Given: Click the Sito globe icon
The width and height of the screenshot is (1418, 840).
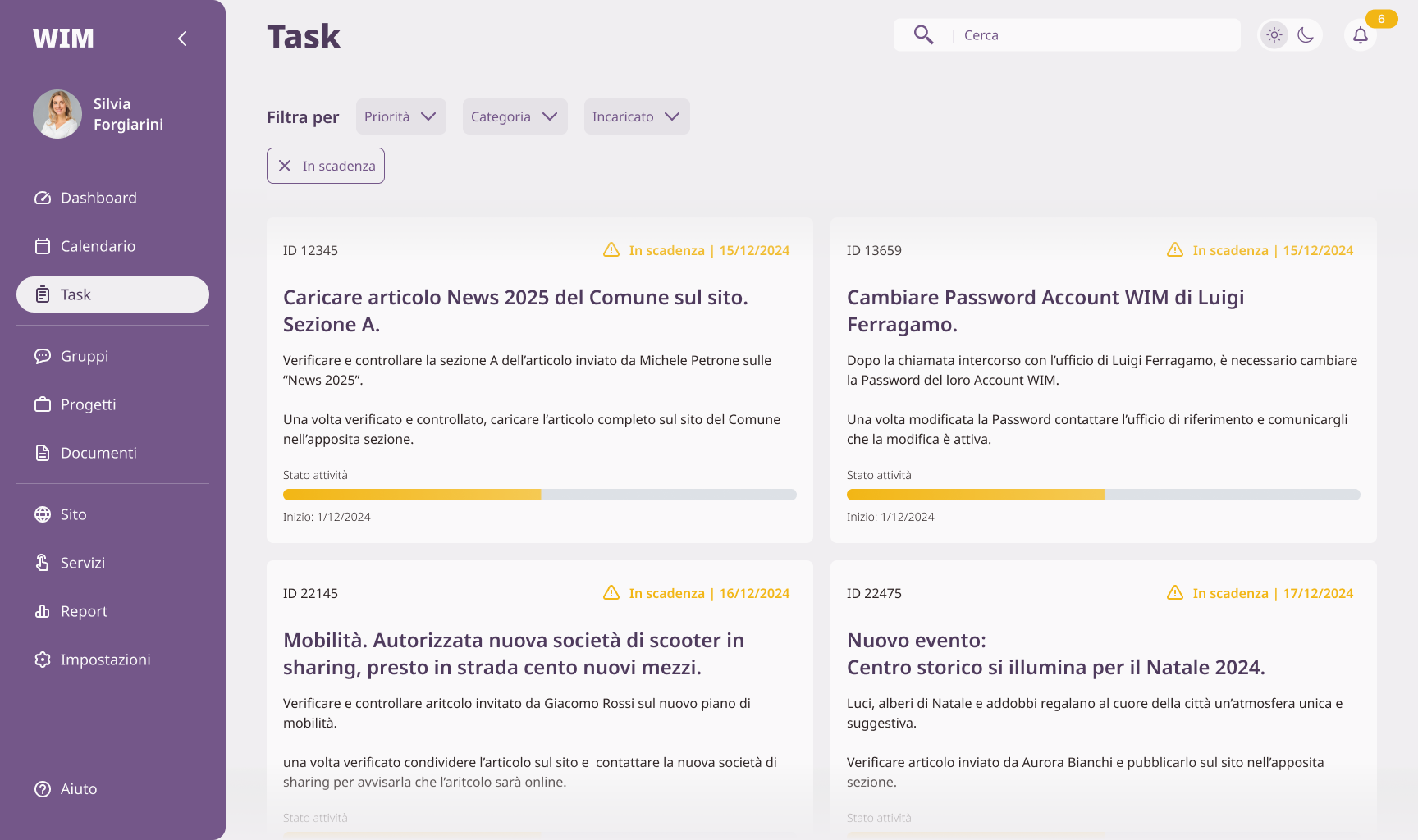Looking at the screenshot, I should pos(43,514).
